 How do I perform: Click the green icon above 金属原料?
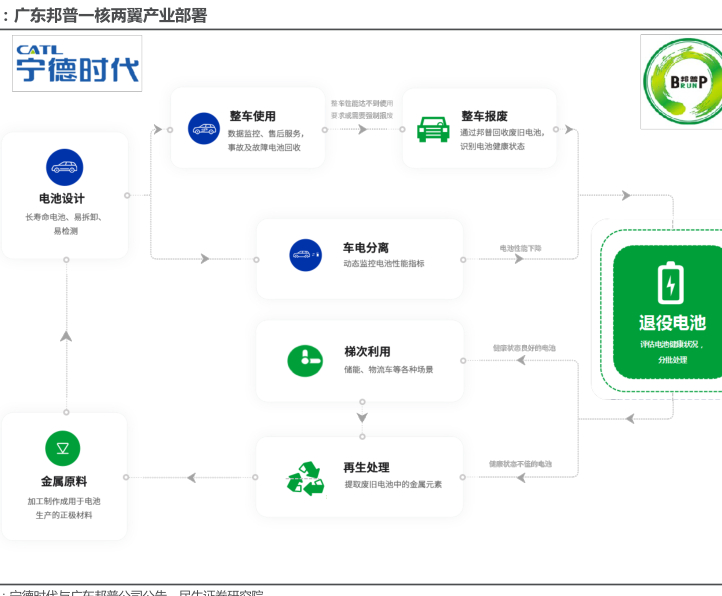63,448
